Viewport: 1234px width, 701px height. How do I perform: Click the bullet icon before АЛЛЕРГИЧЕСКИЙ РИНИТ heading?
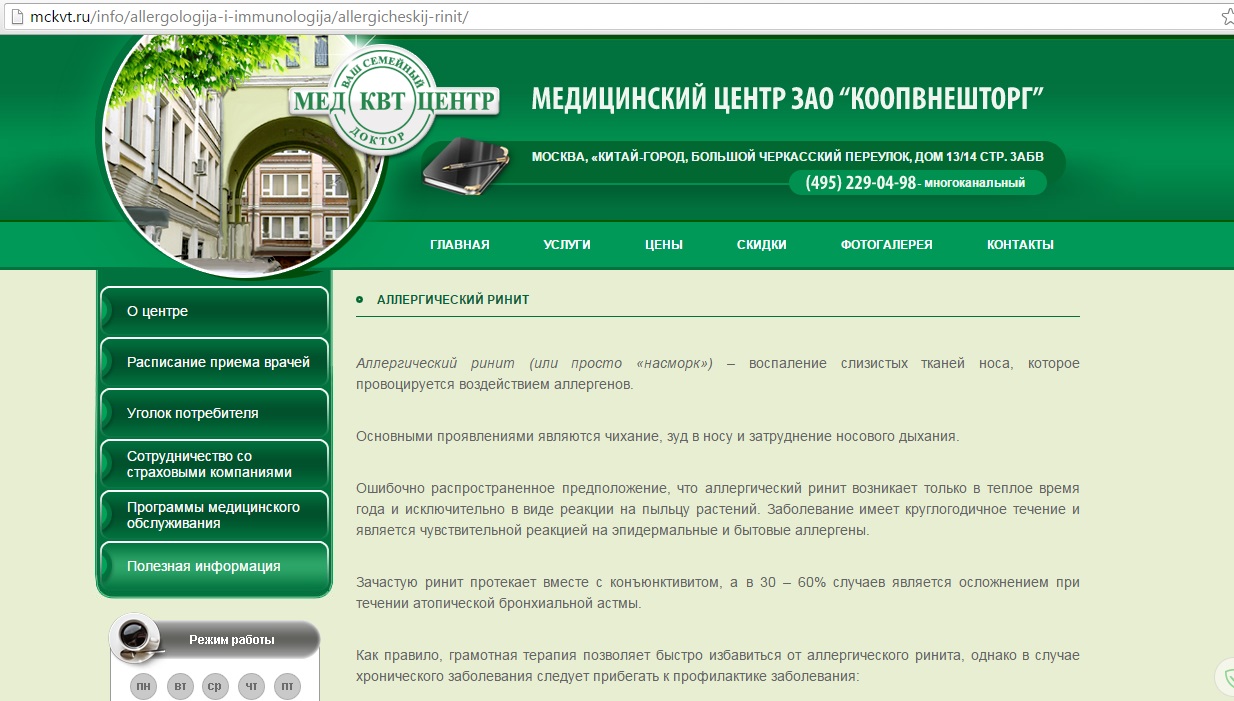[x=360, y=299]
